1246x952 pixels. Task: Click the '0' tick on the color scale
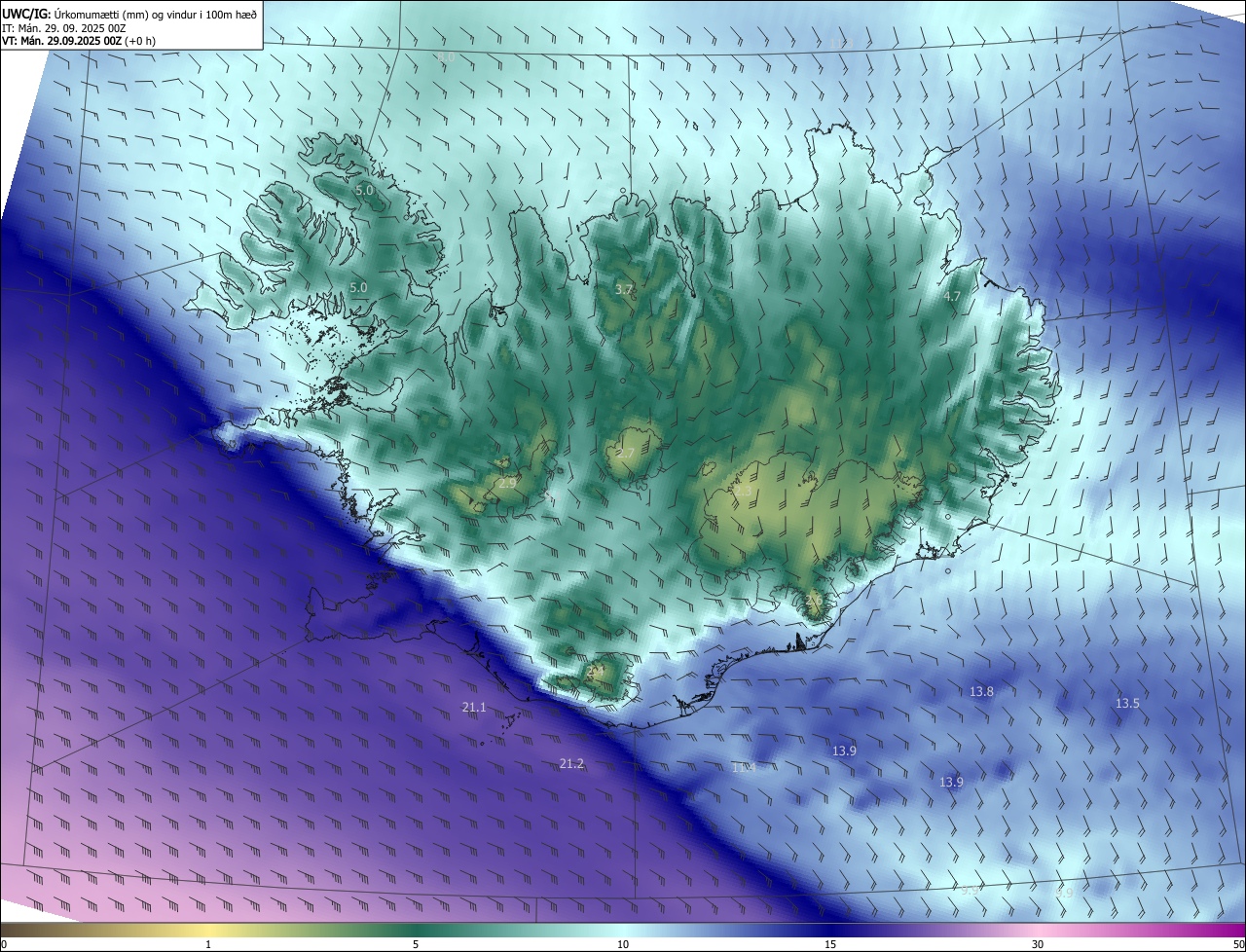(4, 944)
